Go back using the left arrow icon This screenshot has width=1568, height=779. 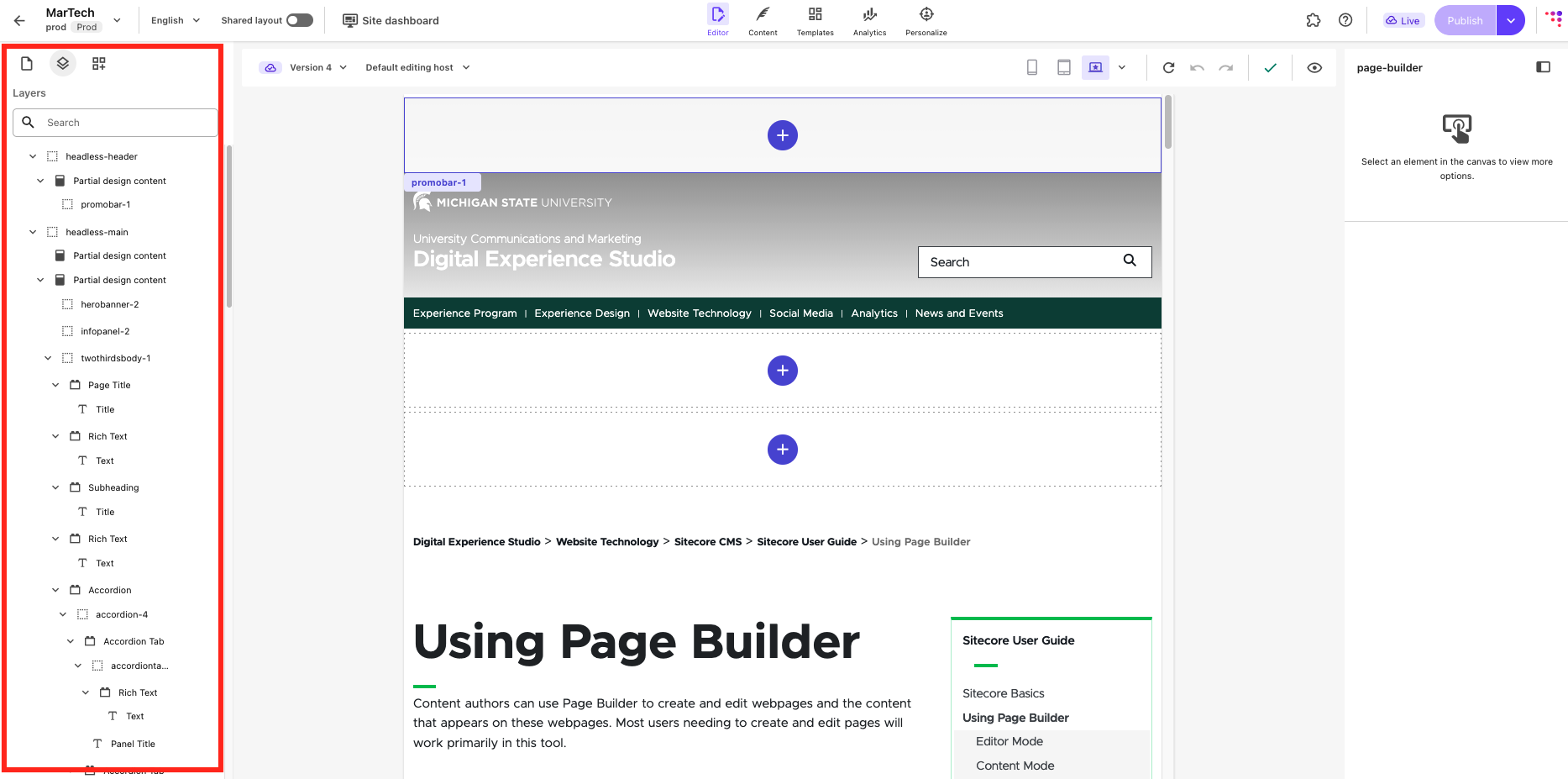pyautogui.click(x=19, y=21)
